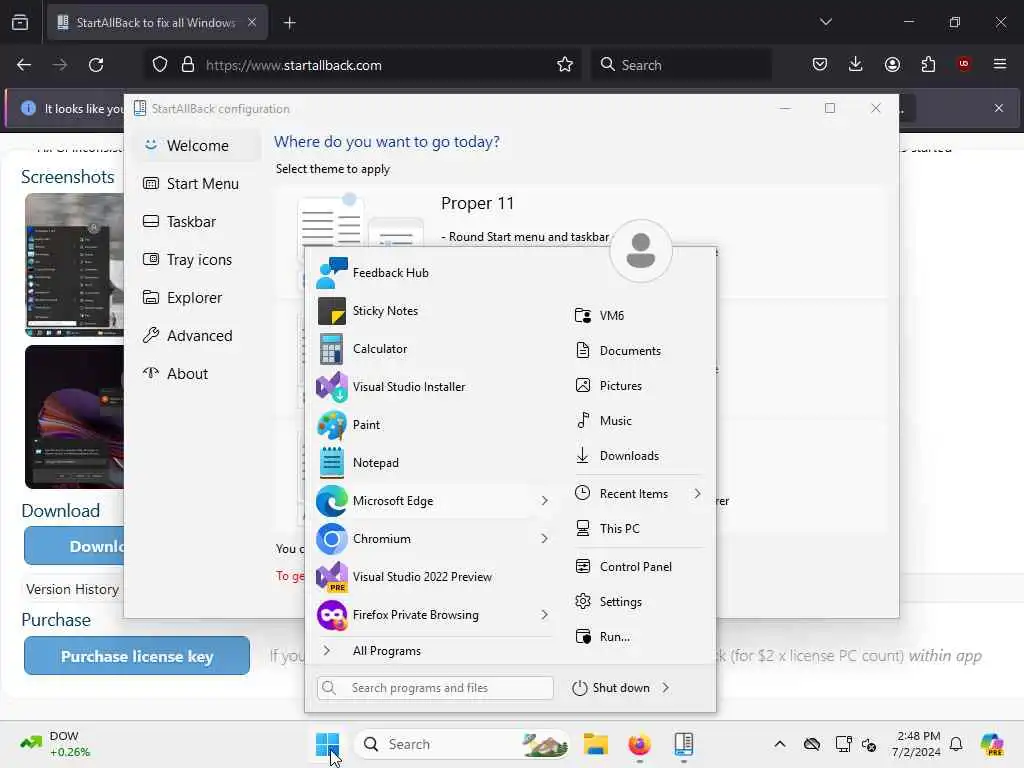1024x768 pixels.
Task: Open Firefox downloads panel
Action: pos(856,64)
